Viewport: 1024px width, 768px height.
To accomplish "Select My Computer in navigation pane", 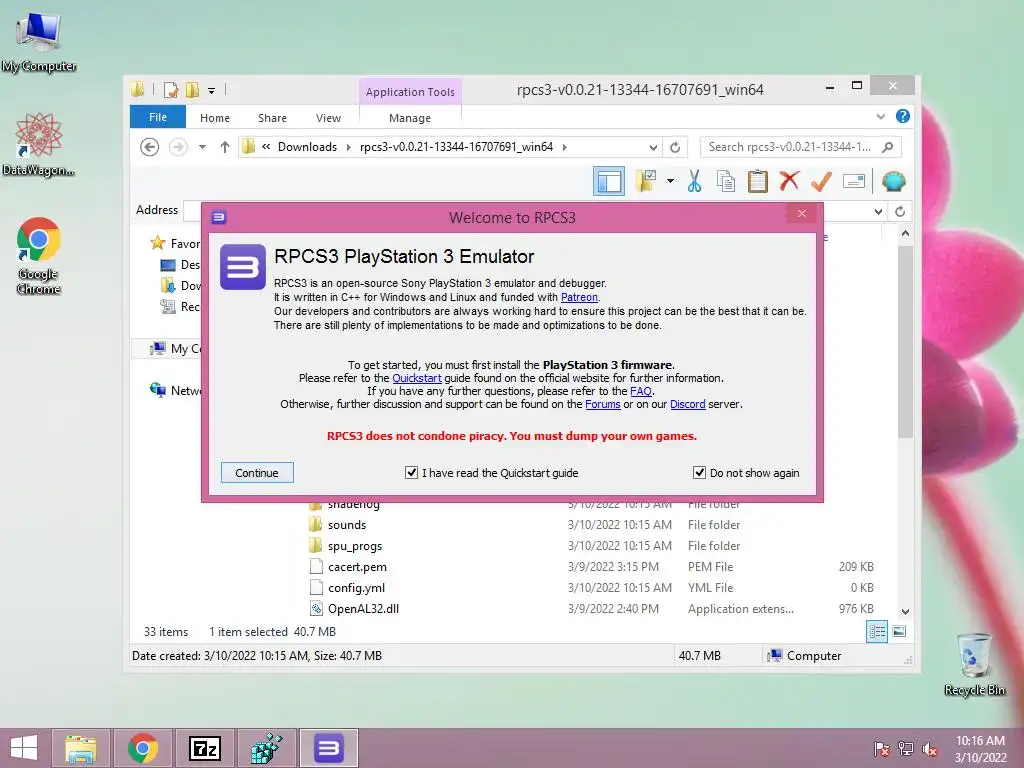I will pyautogui.click(x=176, y=349).
